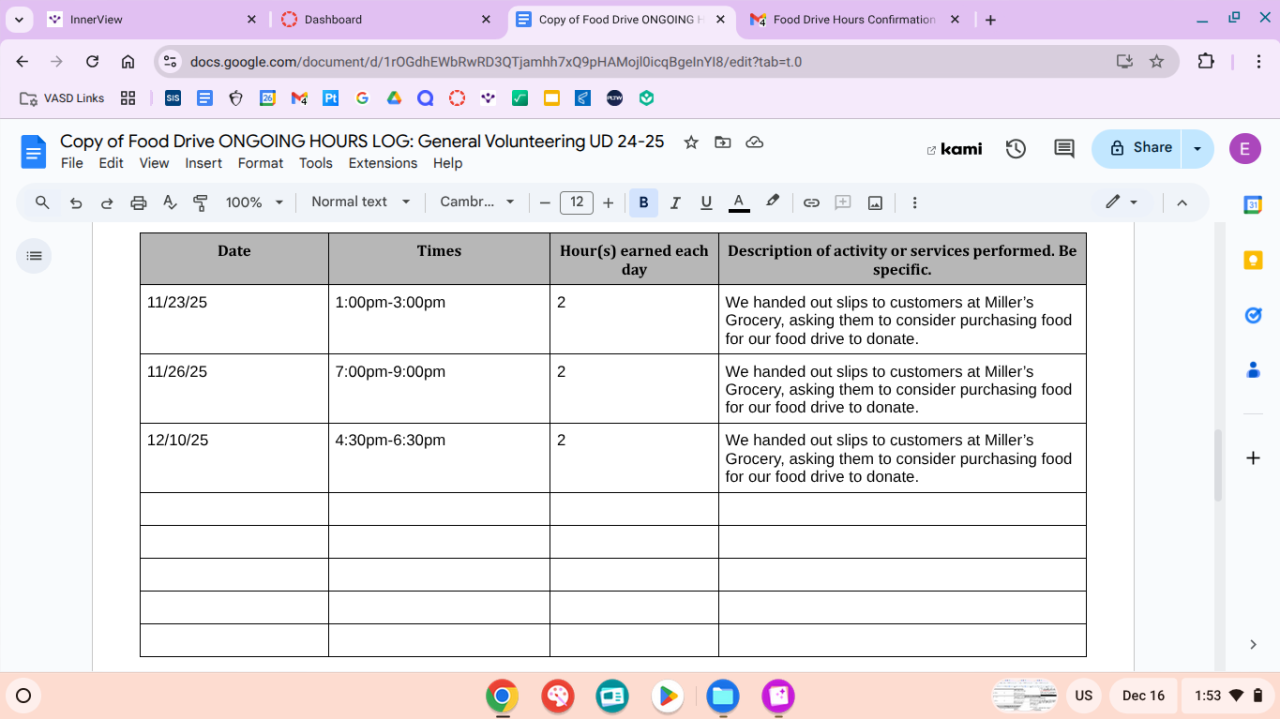The image size is (1280, 719).
Task: Click the 11/23/25 date cell
Action: pos(234,320)
